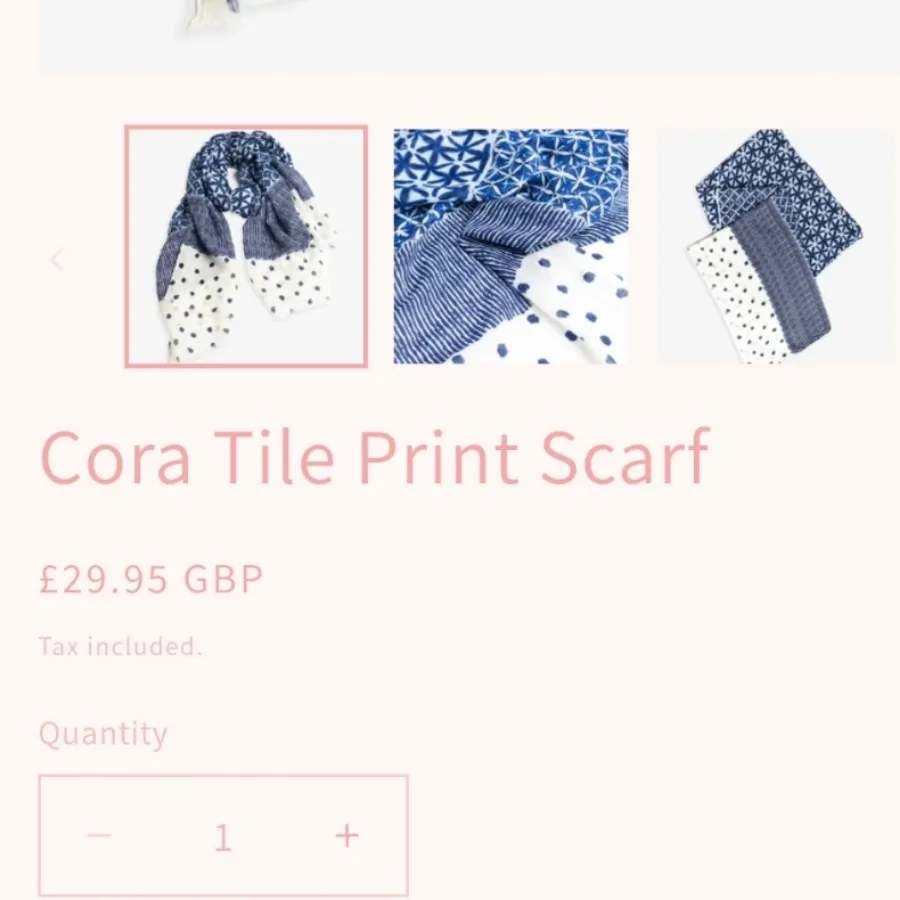The image size is (900, 900).
Task: Select the Cora Tile Print Scarf title
Action: [375, 458]
